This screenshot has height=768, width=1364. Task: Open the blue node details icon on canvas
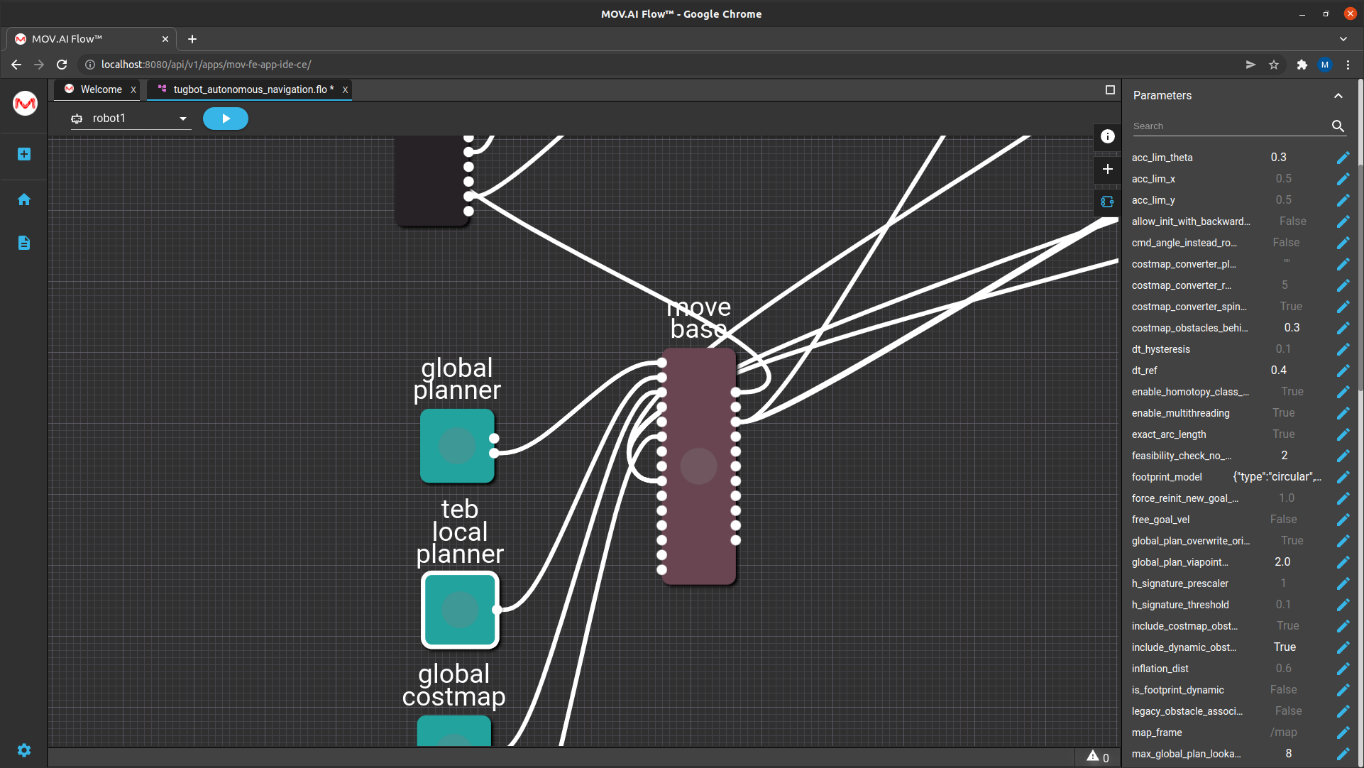(x=1107, y=201)
